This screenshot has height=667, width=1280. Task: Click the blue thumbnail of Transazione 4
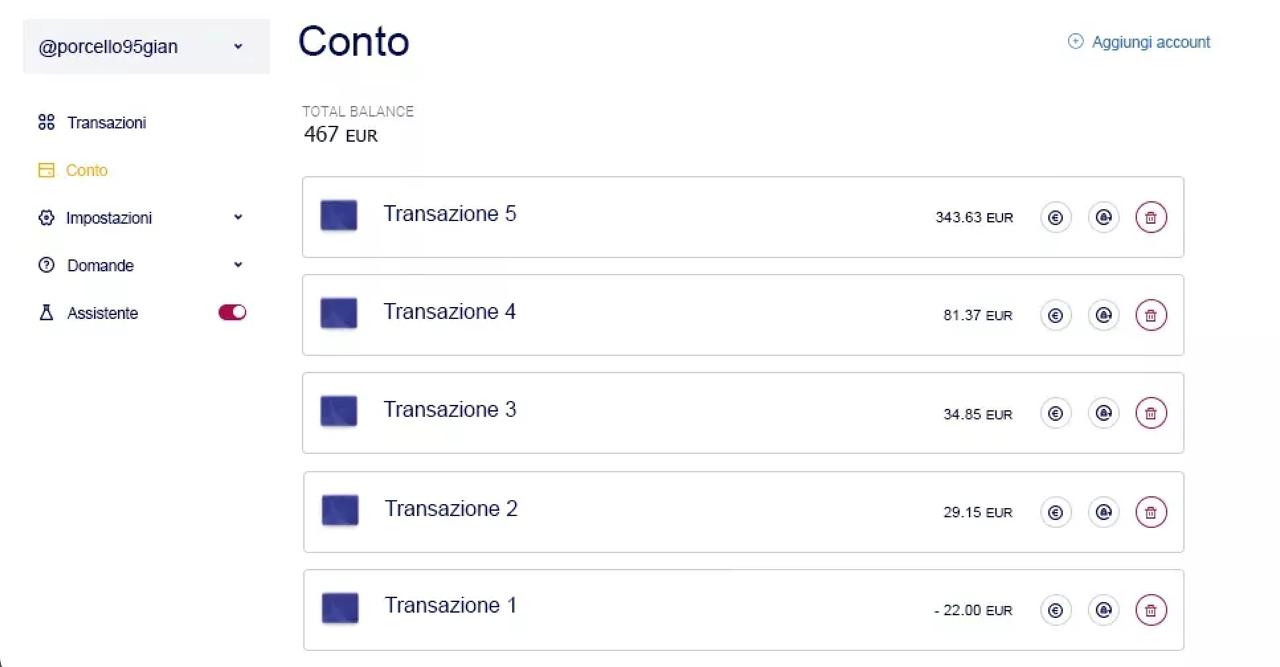point(339,313)
